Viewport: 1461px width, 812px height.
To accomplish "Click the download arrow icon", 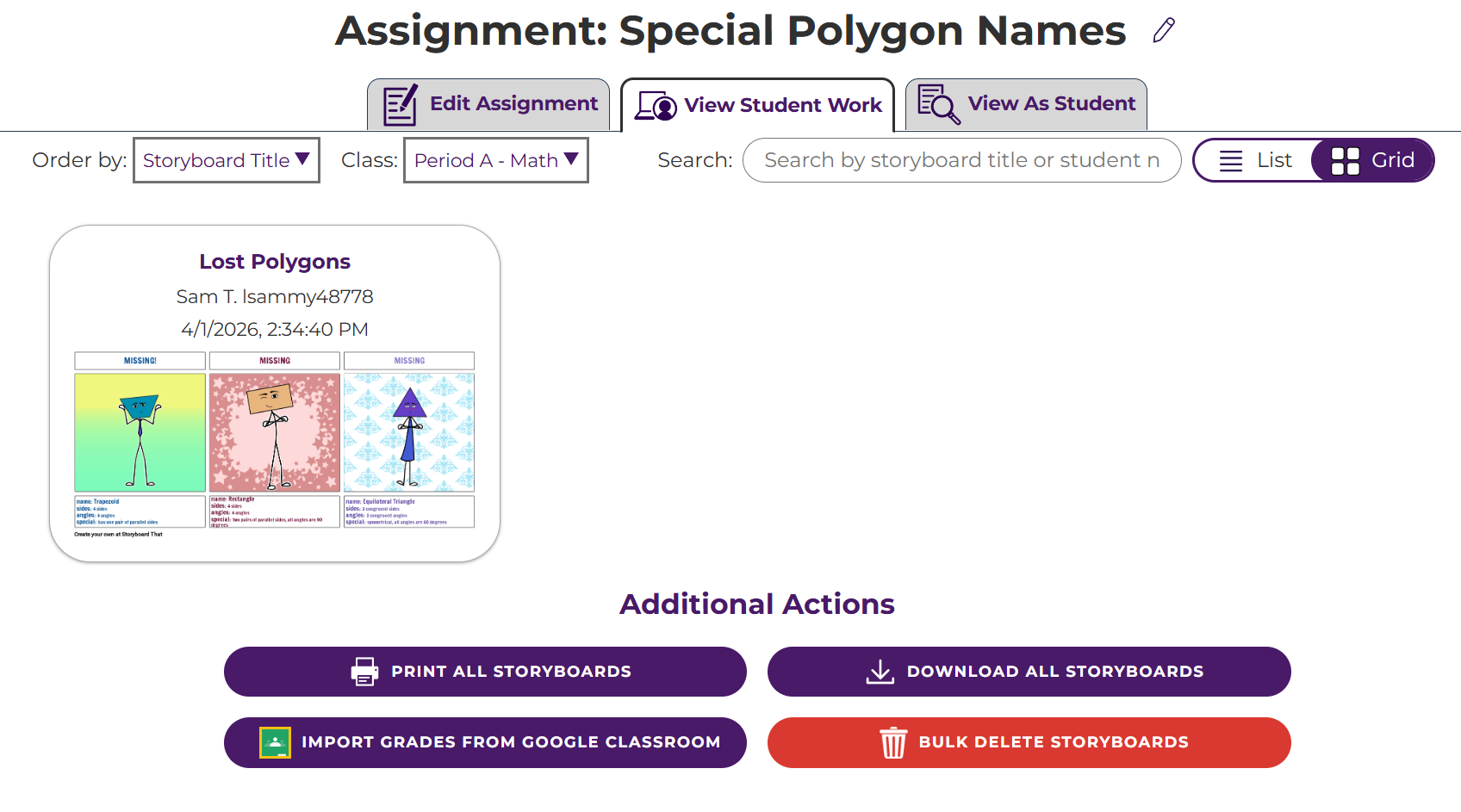I will coord(880,672).
